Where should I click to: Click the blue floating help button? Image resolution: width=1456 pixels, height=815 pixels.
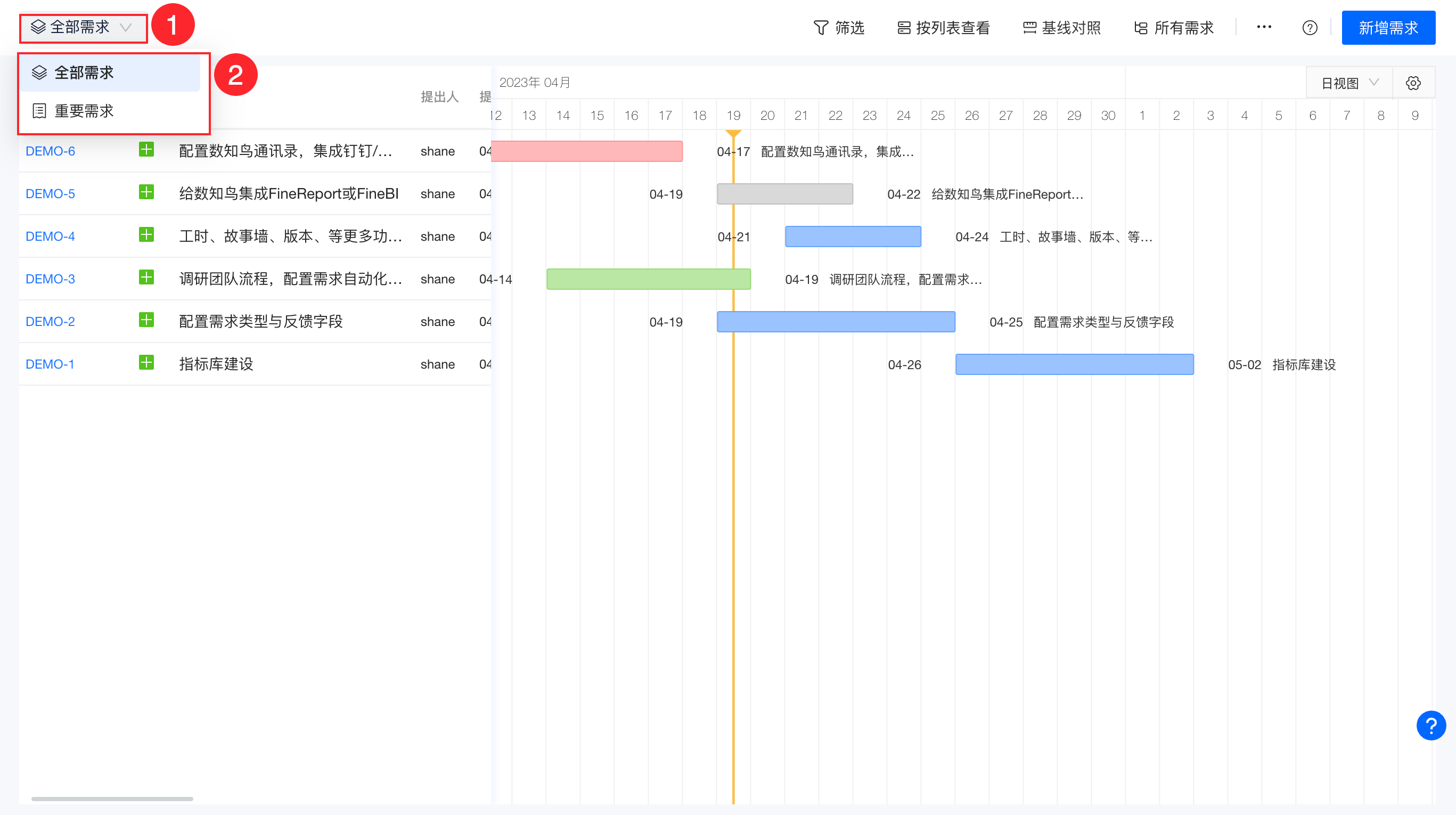[1430, 725]
